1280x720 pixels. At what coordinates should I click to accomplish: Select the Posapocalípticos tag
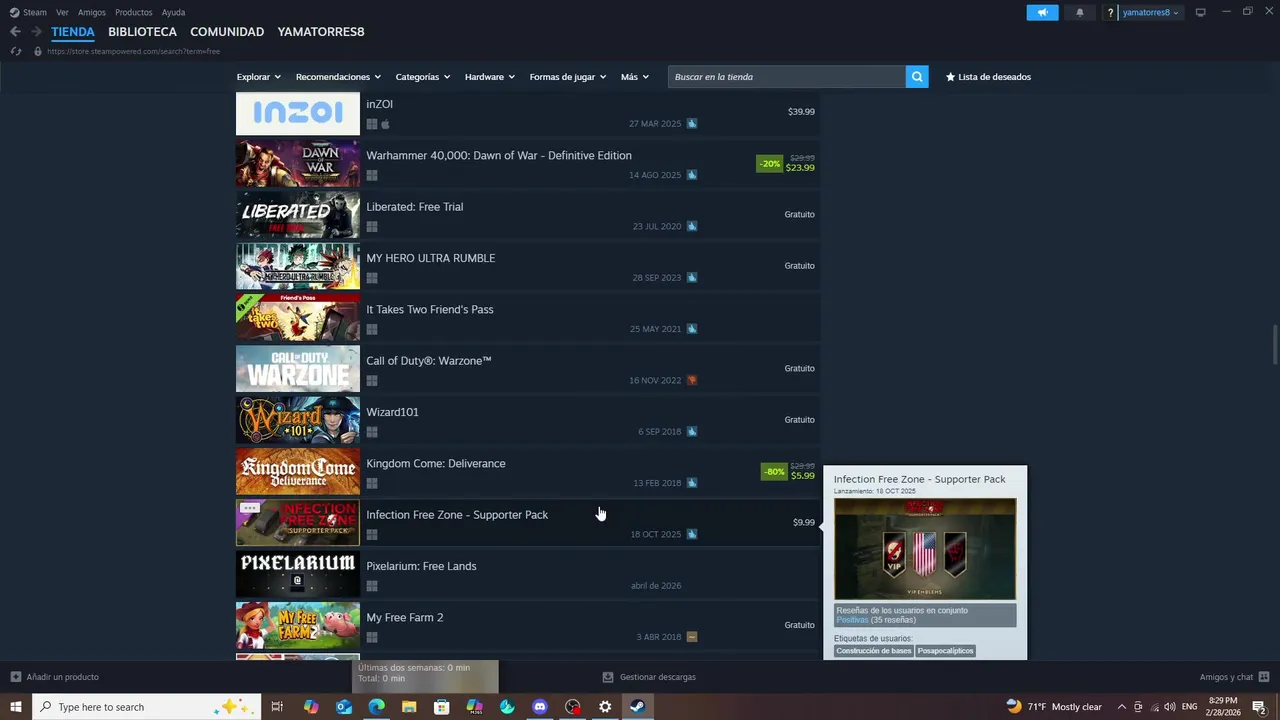click(x=945, y=651)
